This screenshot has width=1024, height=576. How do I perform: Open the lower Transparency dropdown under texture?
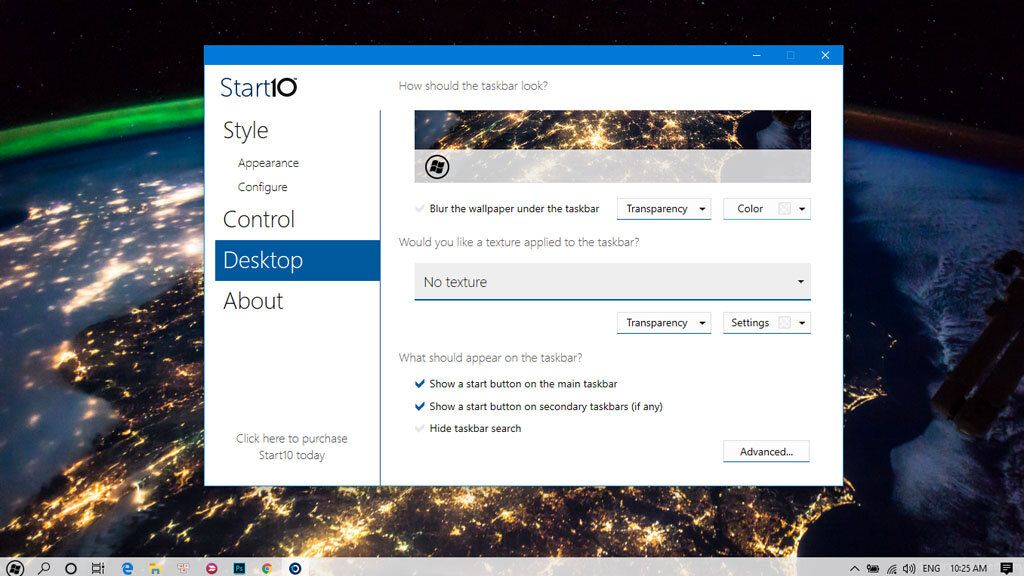[664, 323]
